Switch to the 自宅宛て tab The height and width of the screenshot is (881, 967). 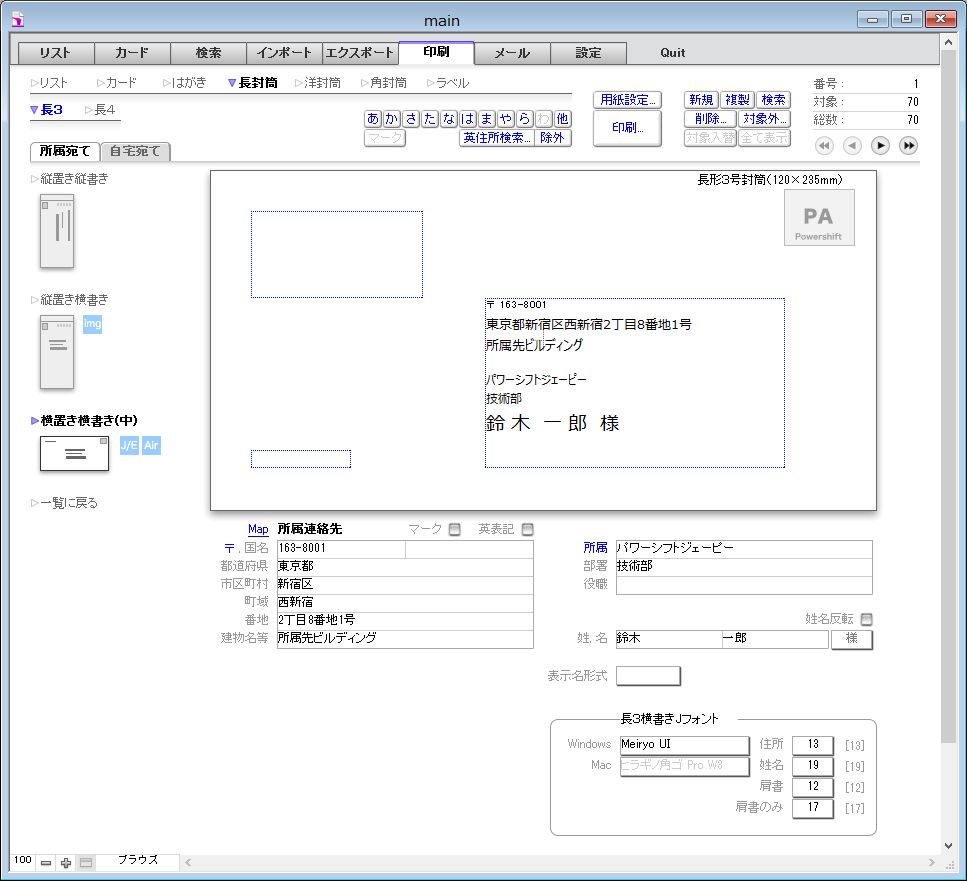point(139,152)
